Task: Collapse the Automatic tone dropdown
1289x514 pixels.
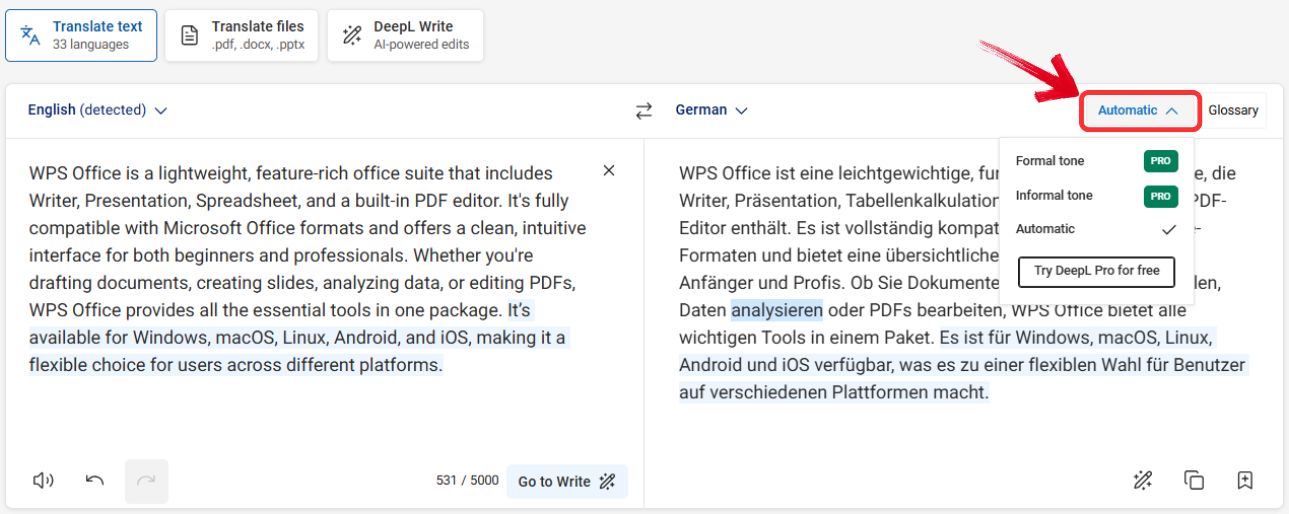Action: coord(1140,110)
